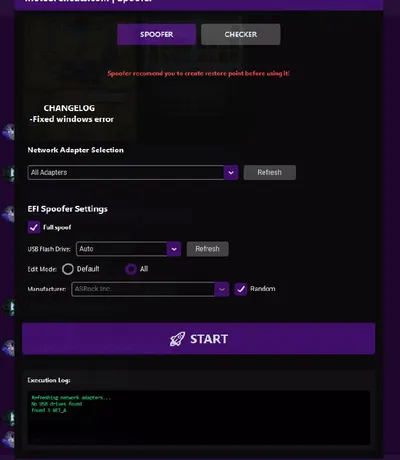This screenshot has width=400, height=460.
Task: Select the All edit mode radio
Action: click(x=131, y=269)
